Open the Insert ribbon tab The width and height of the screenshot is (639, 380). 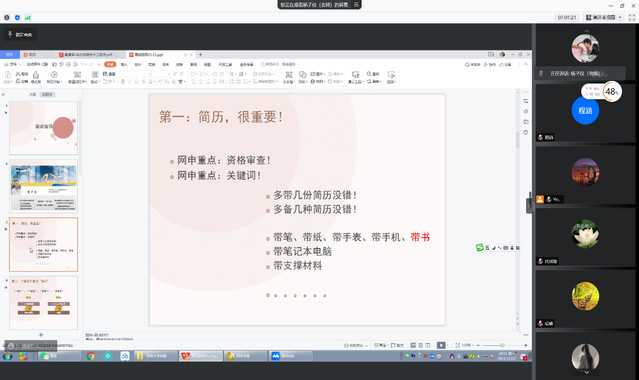(x=124, y=64)
